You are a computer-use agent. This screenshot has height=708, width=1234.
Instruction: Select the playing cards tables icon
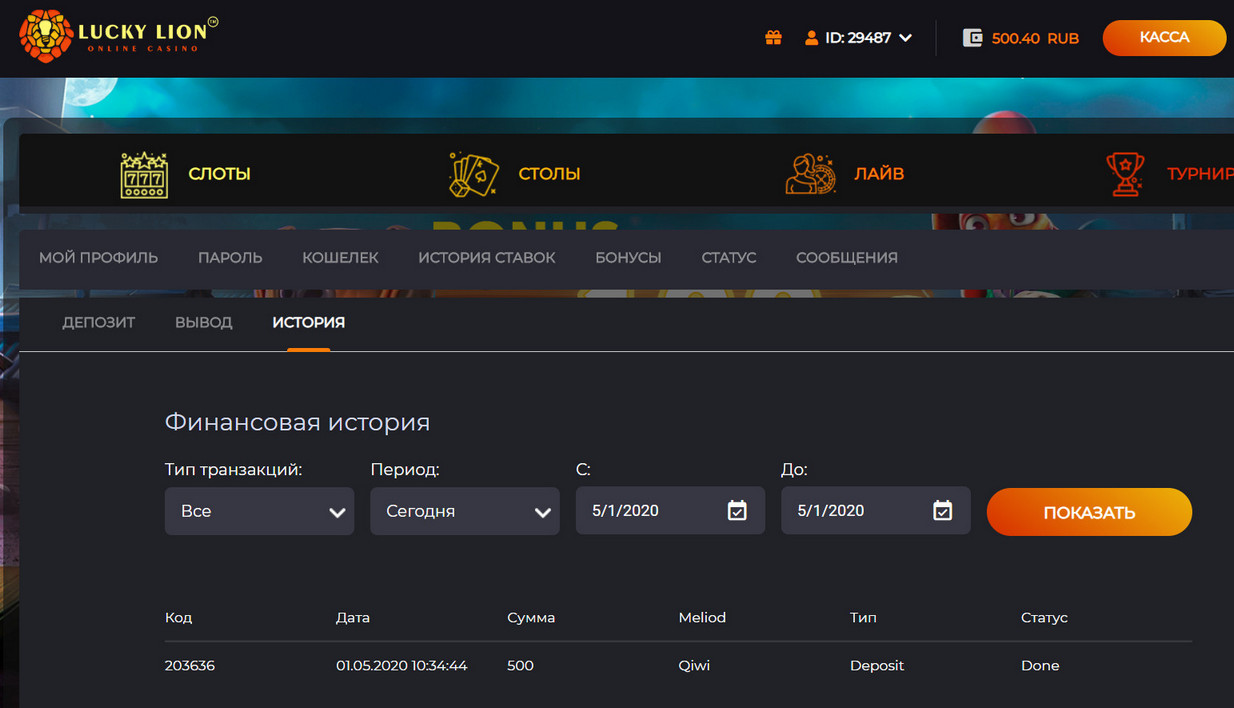[473, 174]
